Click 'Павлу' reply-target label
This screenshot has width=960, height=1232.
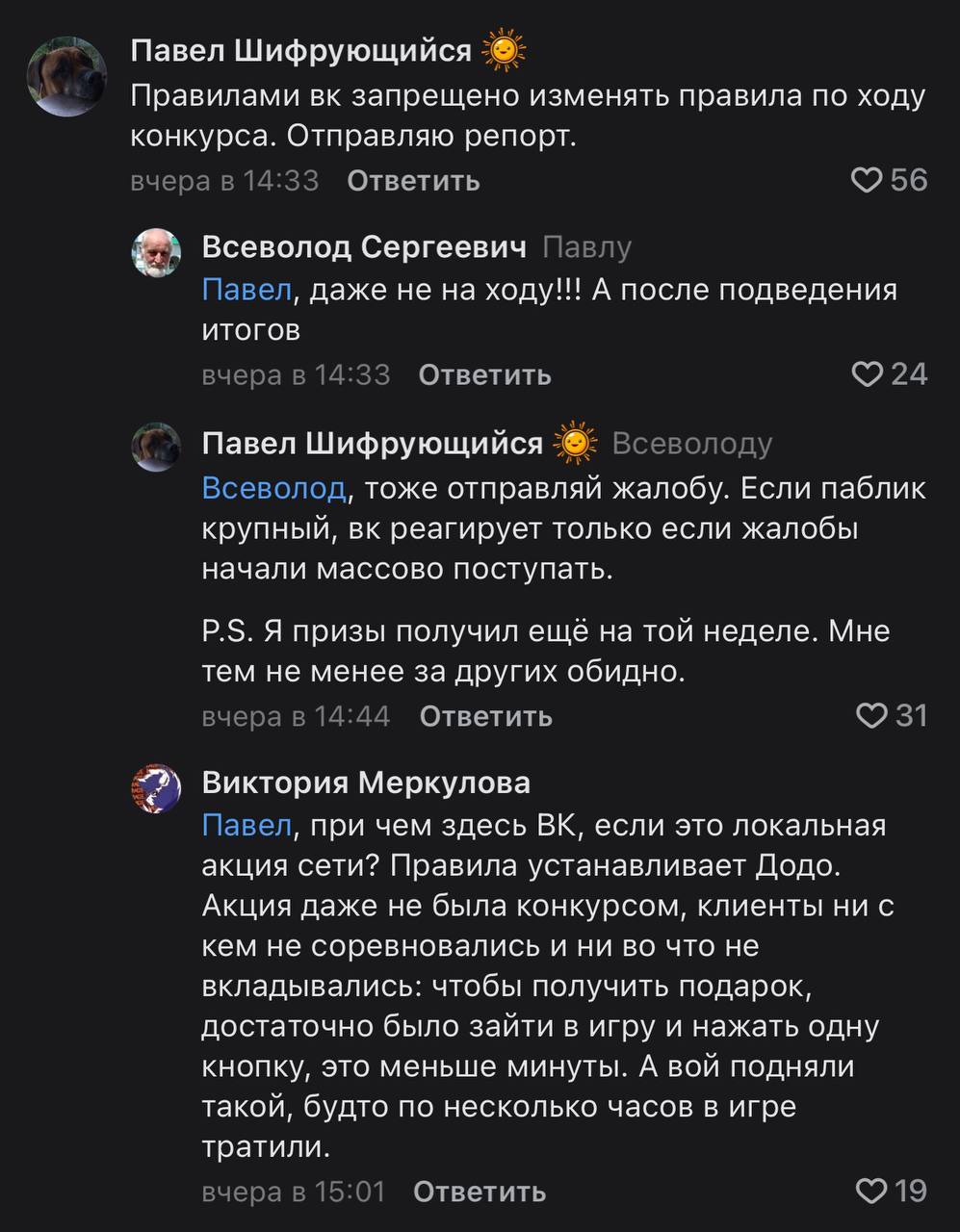coord(587,247)
